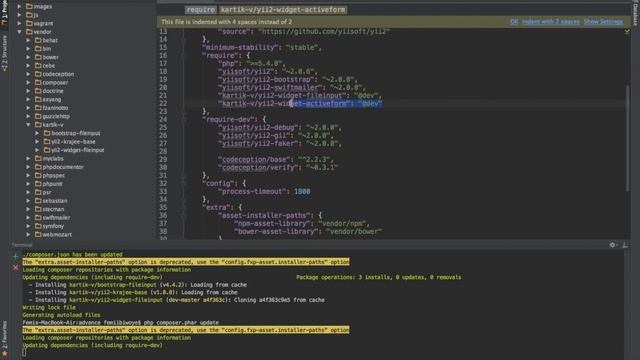The image size is (640, 360).
Task: Open a new terminal session with plus icon
Action: click(16, 257)
